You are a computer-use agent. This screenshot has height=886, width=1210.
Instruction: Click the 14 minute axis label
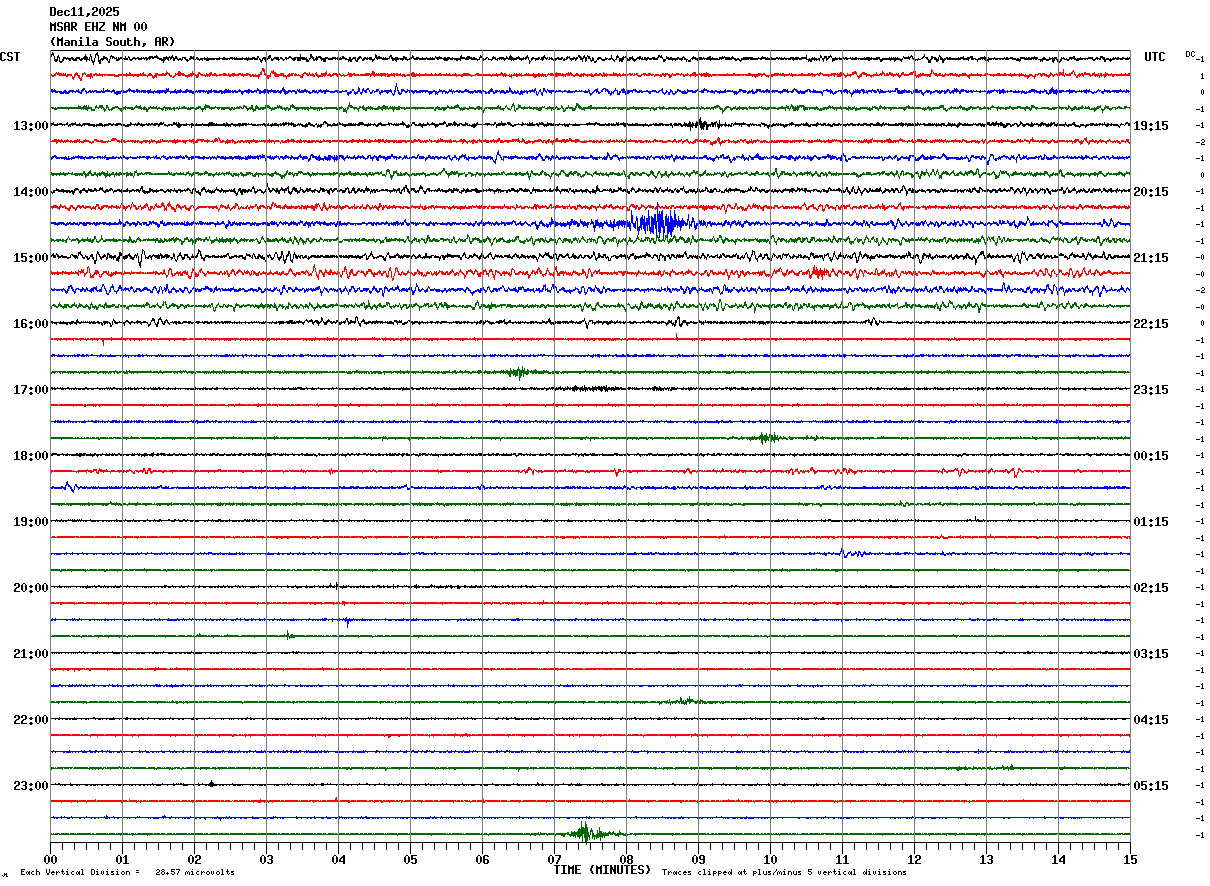click(1058, 859)
